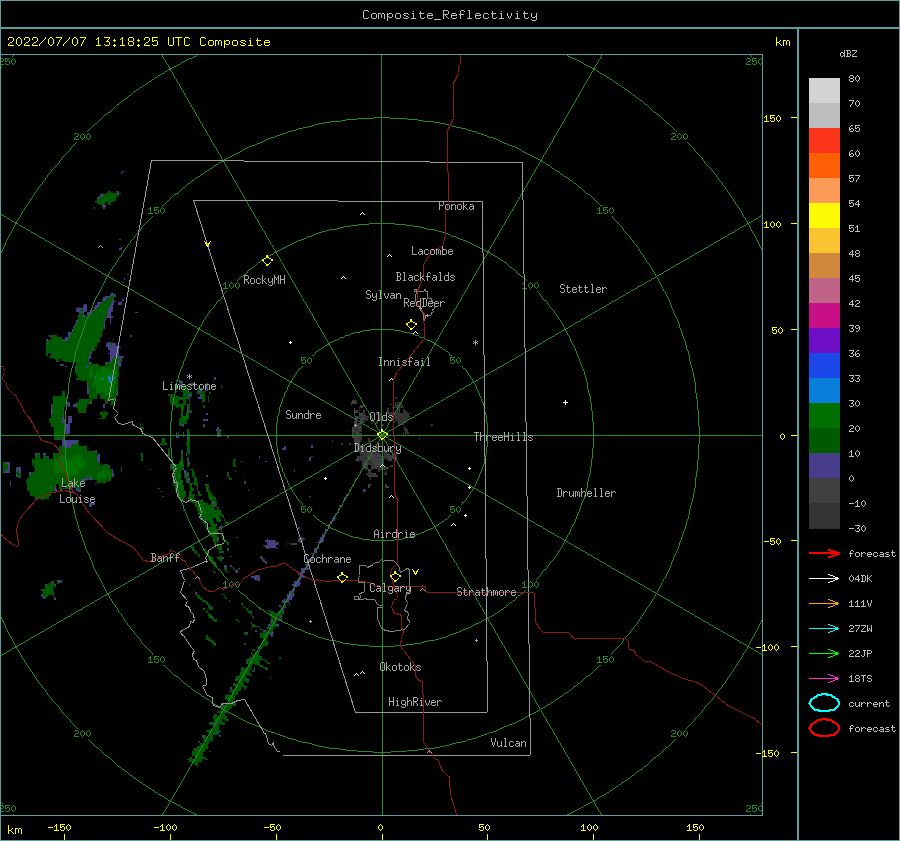Click the yellow radar-center diamond at Olds
The width and height of the screenshot is (900, 841).
pos(382,435)
